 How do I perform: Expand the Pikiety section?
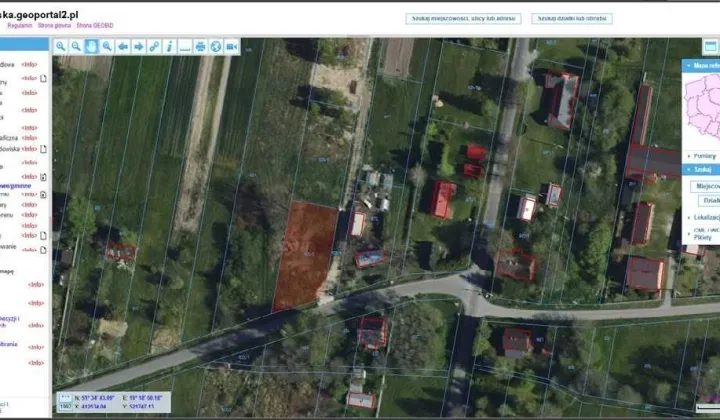pos(703,237)
